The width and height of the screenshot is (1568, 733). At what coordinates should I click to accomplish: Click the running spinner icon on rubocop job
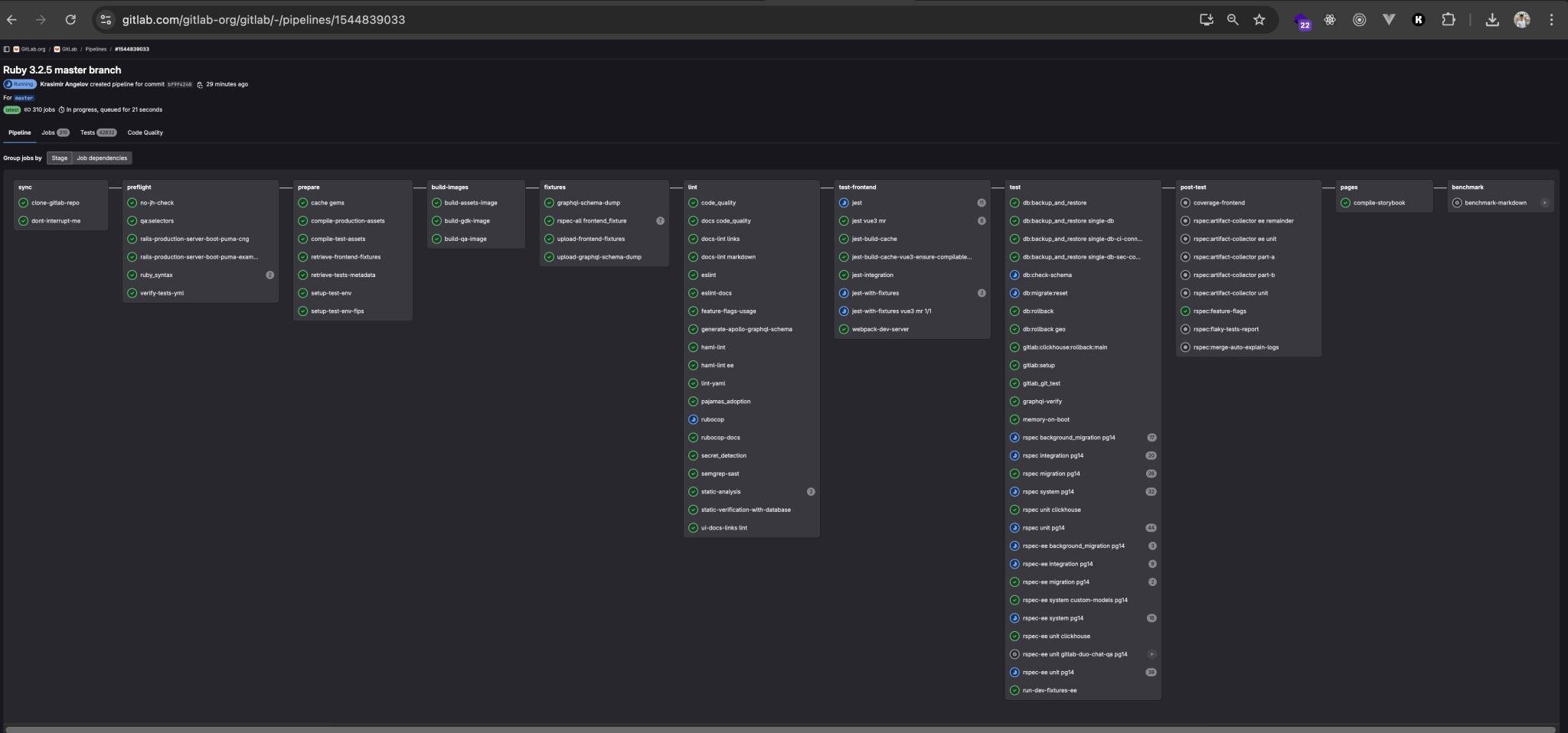coord(693,419)
